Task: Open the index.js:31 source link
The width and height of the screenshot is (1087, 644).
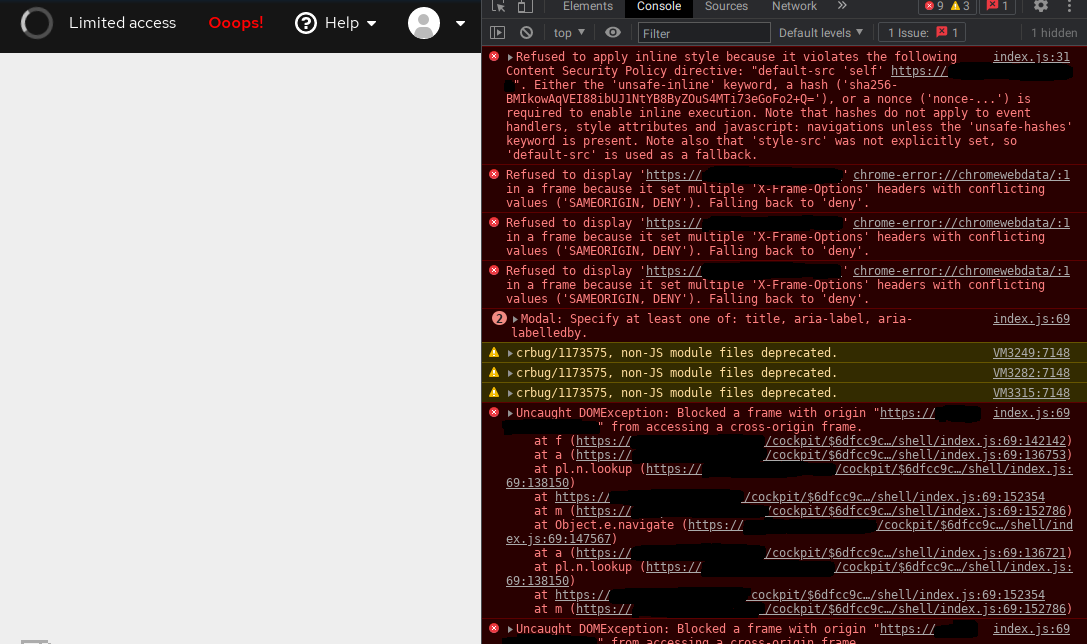Action: [x=1031, y=56]
